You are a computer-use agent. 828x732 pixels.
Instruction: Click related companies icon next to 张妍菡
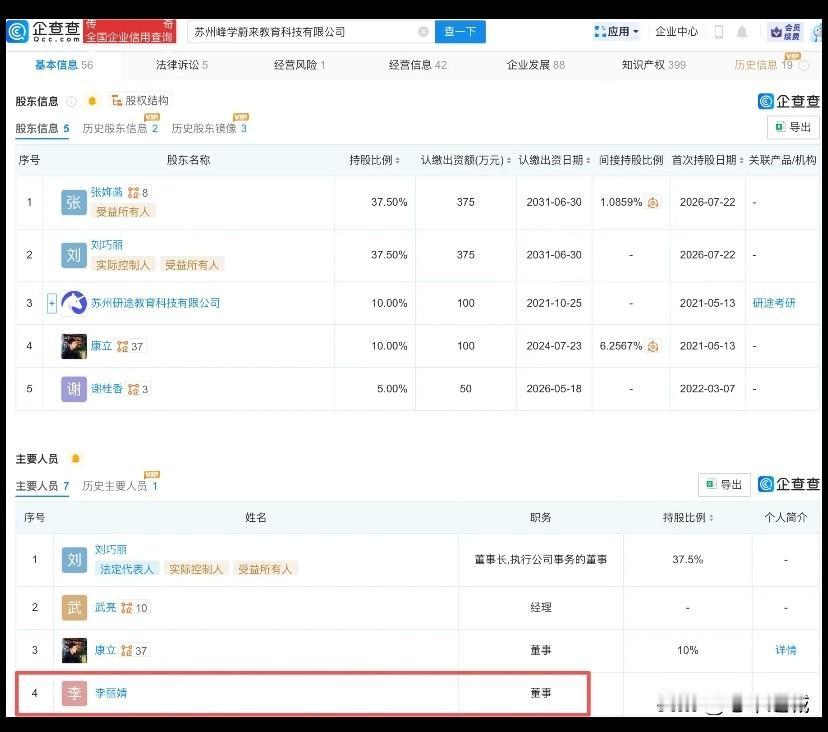coord(134,193)
